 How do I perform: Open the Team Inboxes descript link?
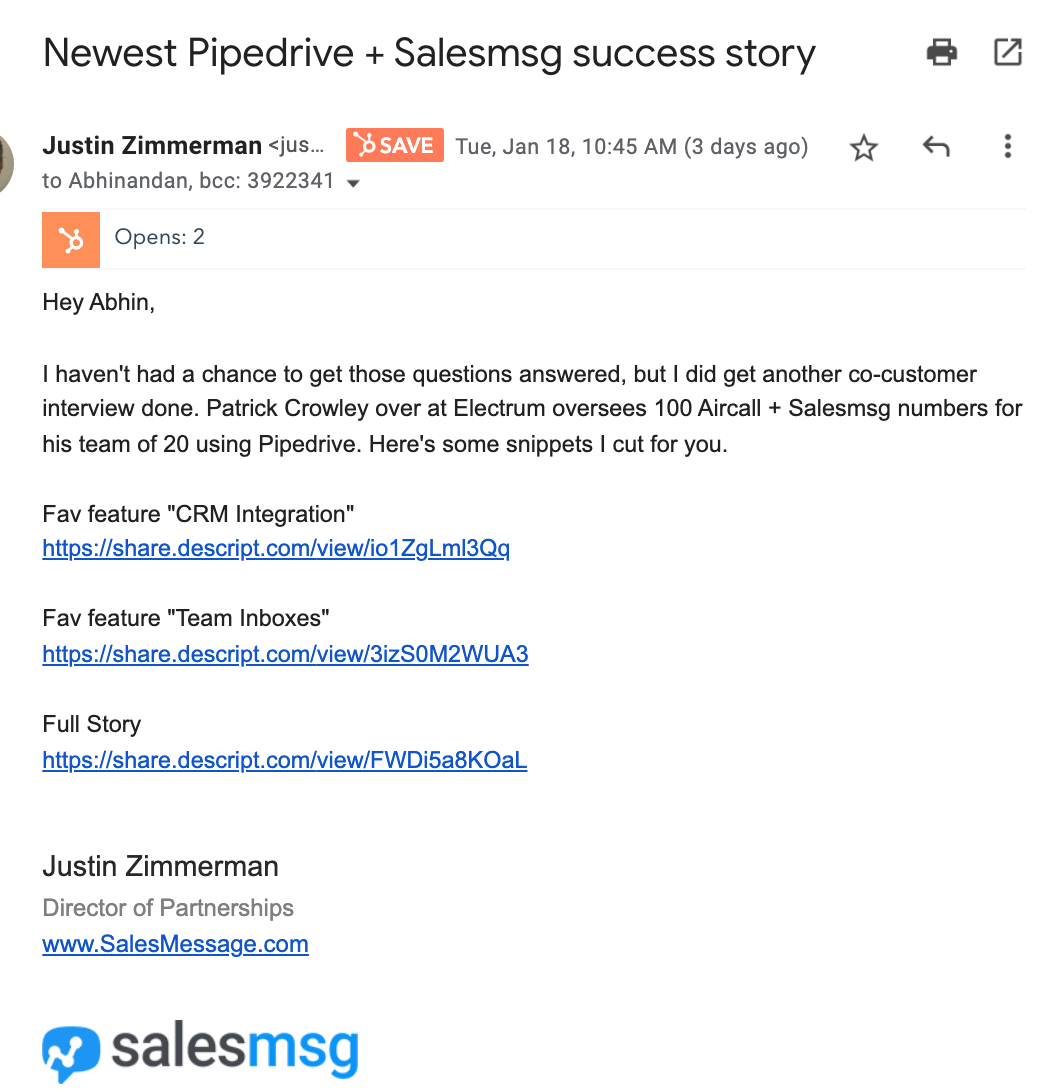coord(285,654)
